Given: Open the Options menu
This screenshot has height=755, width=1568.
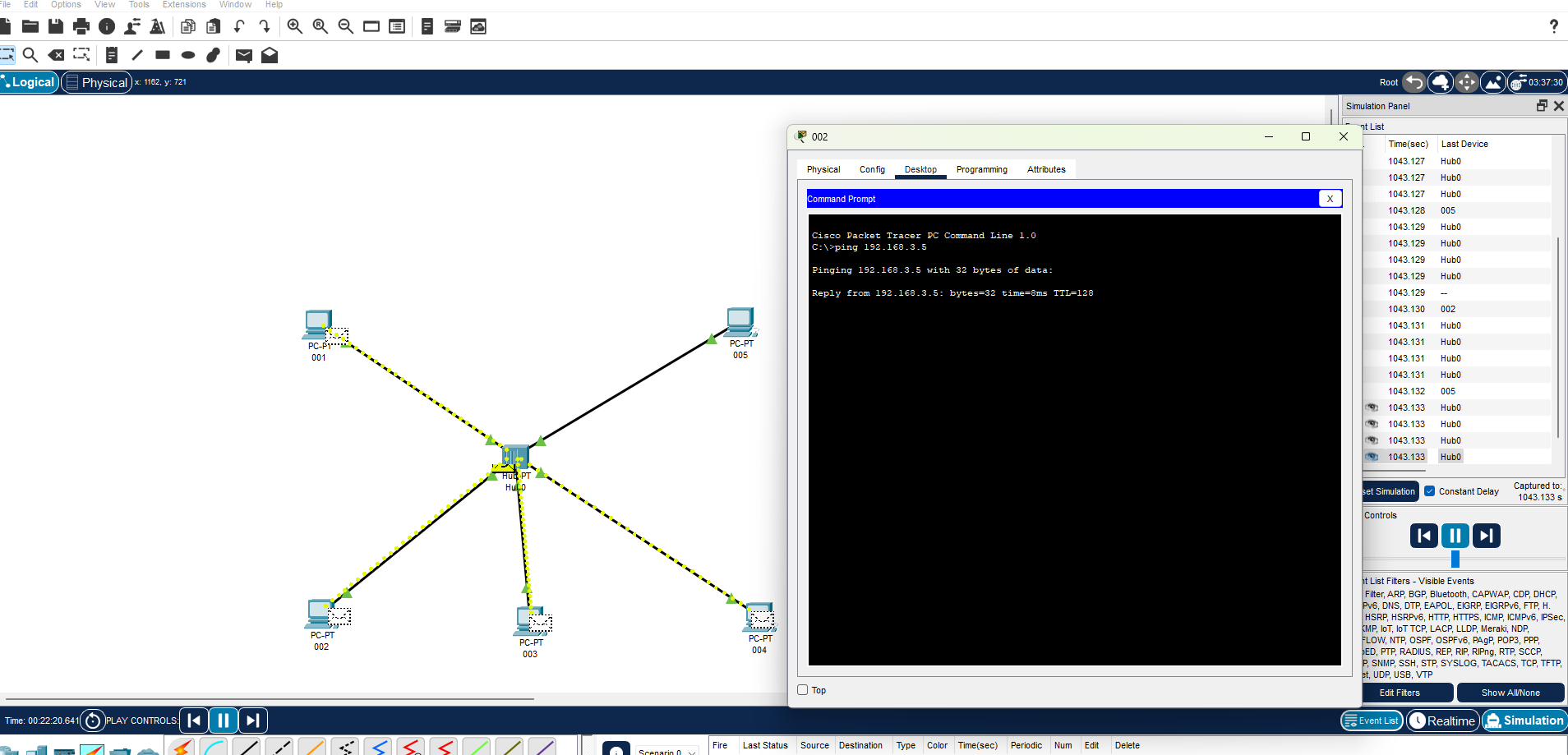Looking at the screenshot, I should (x=66, y=4).
